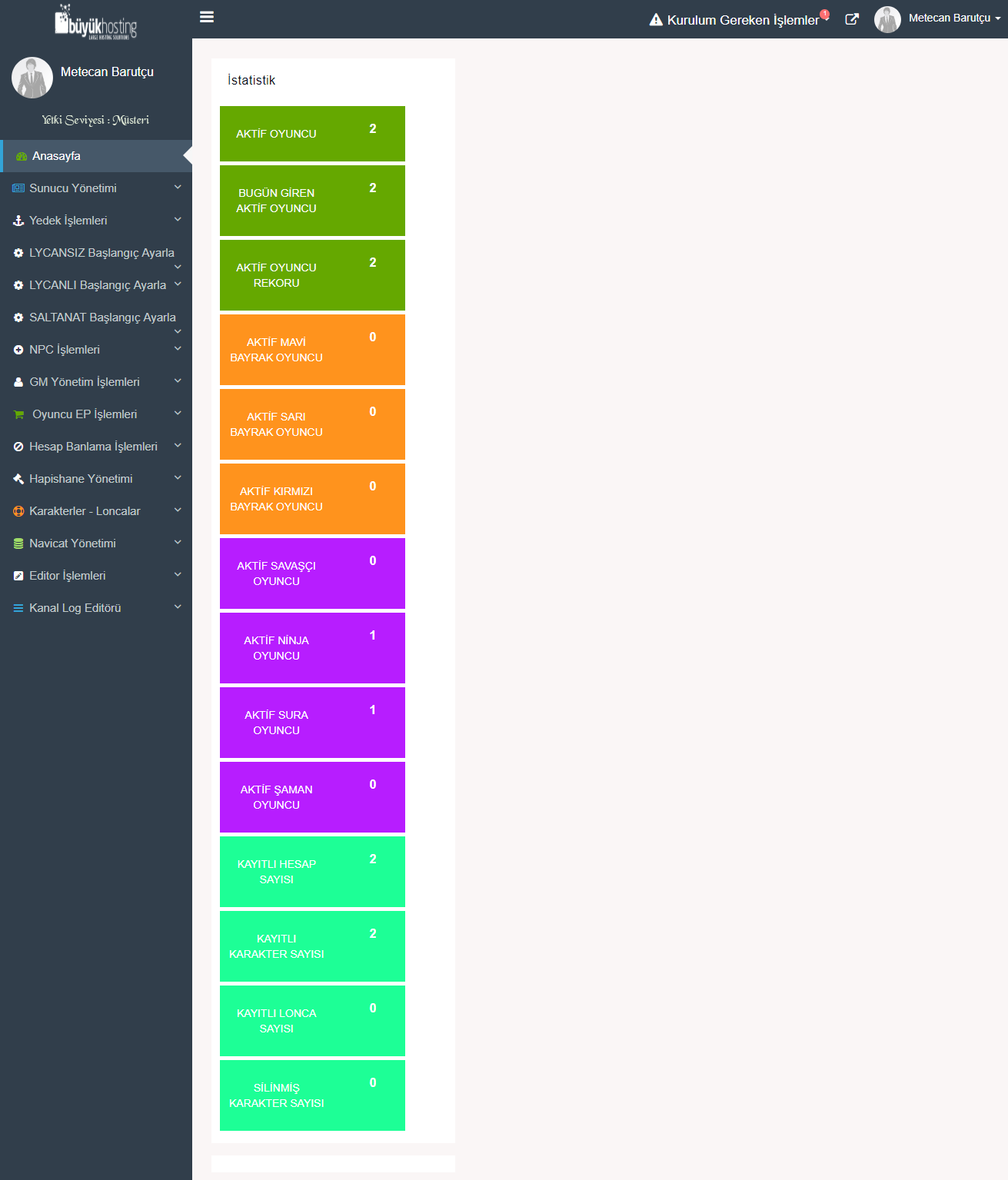This screenshot has width=1008, height=1180.
Task: Click the hamburger menu toggle icon
Action: click(x=206, y=17)
